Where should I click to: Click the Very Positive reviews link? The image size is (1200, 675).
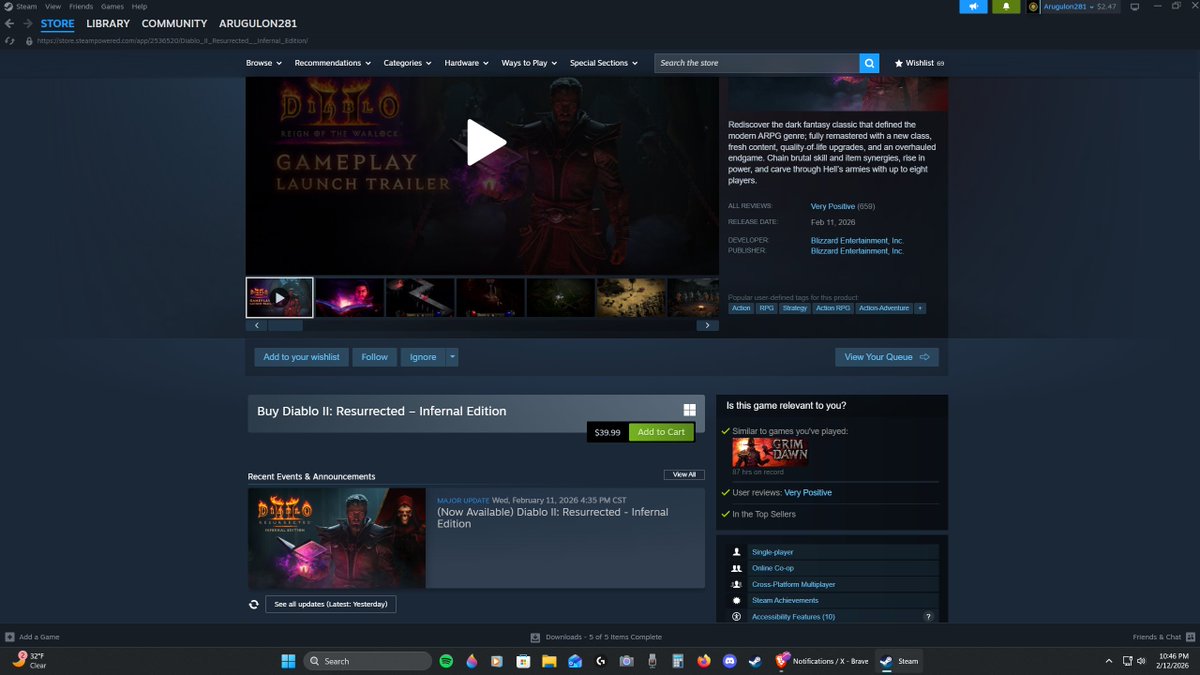[833, 206]
